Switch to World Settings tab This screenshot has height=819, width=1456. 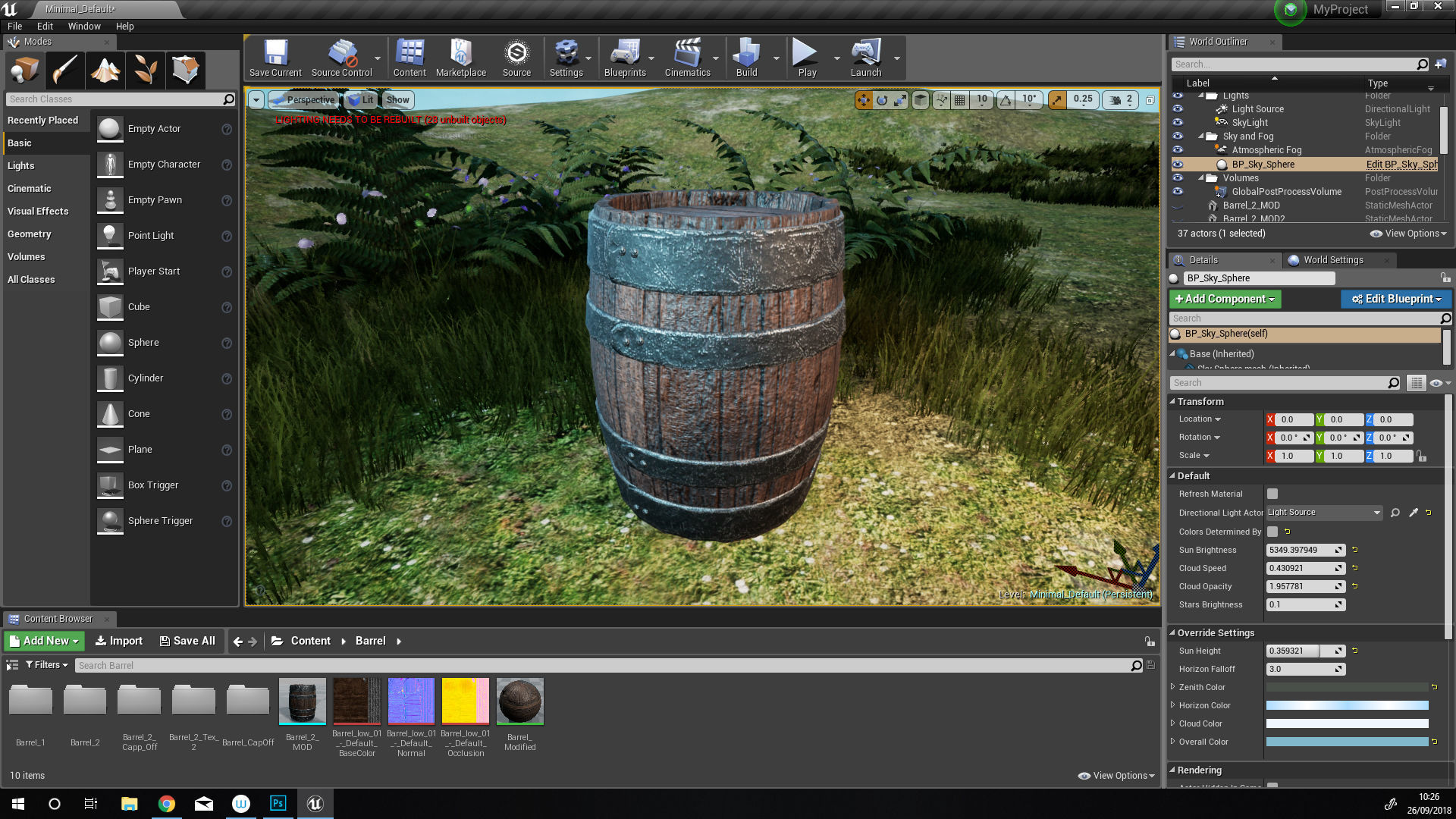(1333, 260)
